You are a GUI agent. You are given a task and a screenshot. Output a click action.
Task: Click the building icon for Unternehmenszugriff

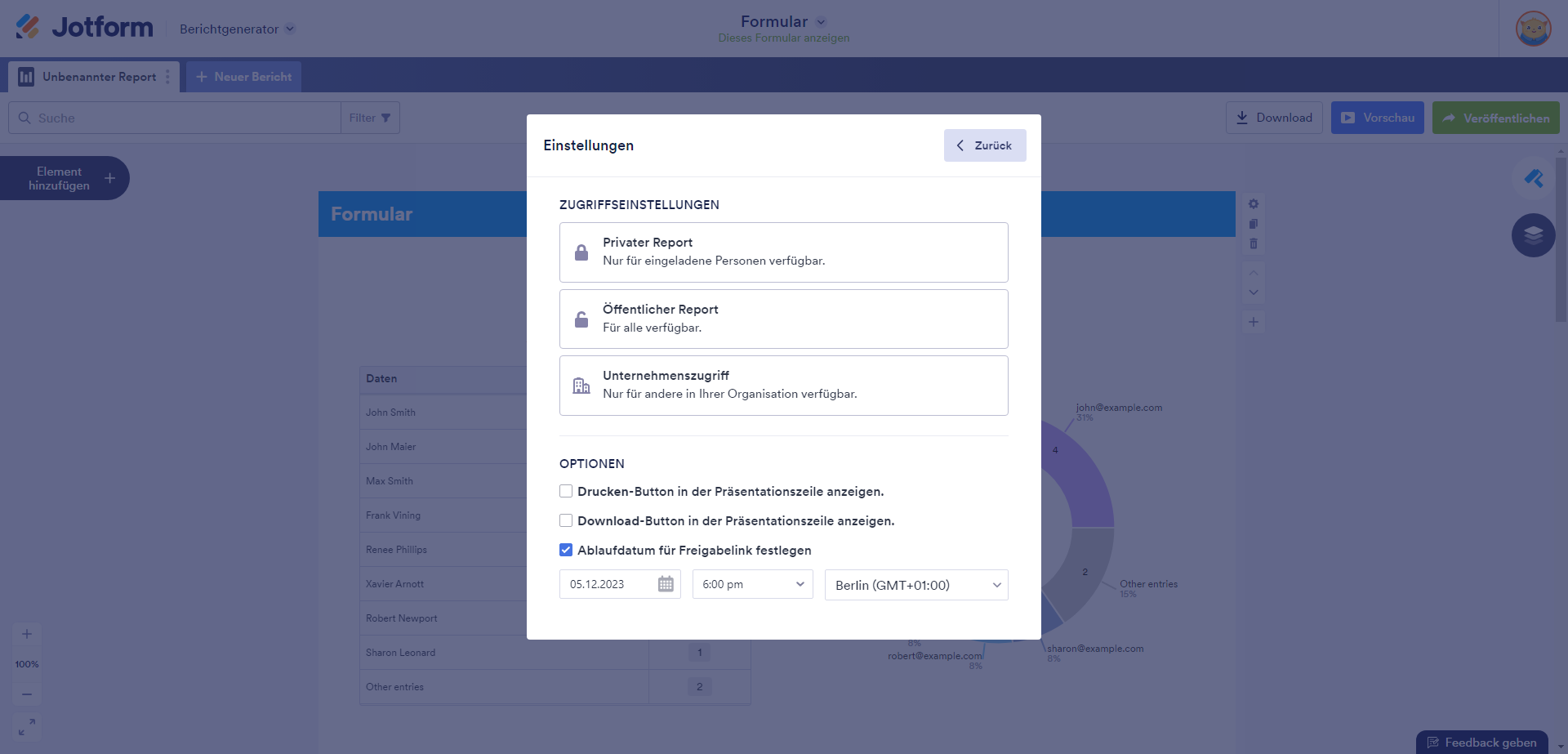point(581,386)
